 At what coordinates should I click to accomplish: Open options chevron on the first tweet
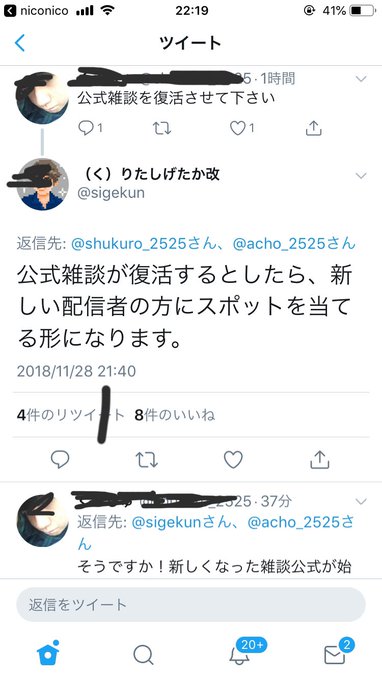click(361, 79)
